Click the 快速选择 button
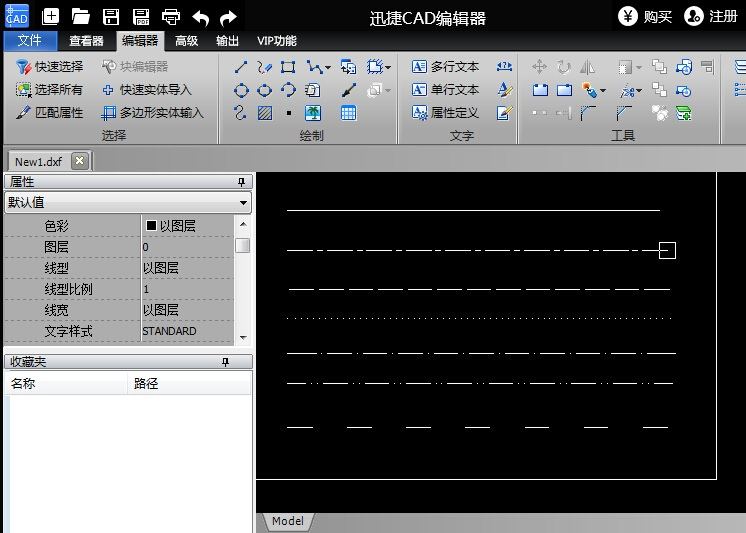746x533 pixels. coord(50,67)
